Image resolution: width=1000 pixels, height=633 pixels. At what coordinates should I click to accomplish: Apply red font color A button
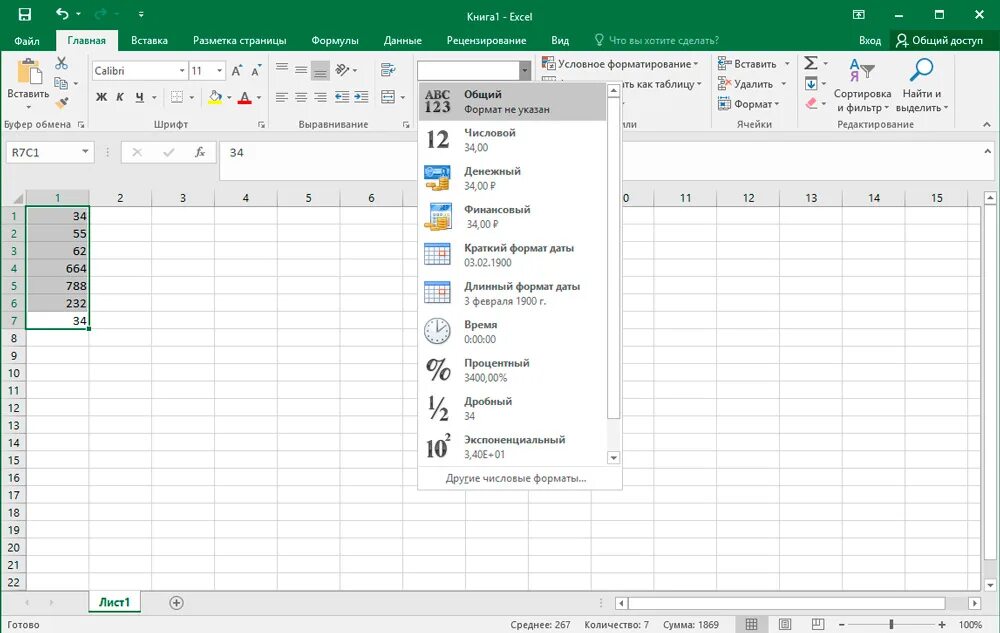[x=244, y=97]
